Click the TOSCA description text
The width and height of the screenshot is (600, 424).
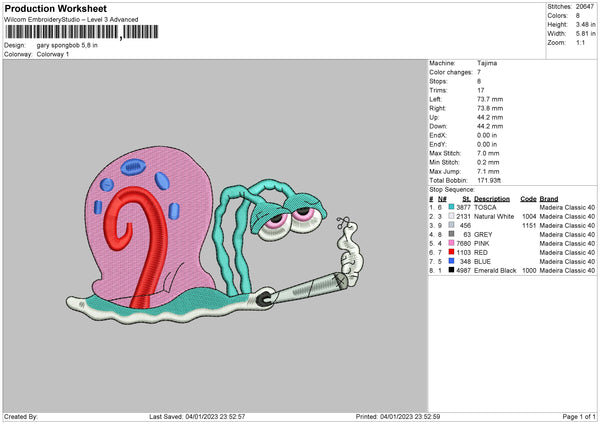pos(485,207)
